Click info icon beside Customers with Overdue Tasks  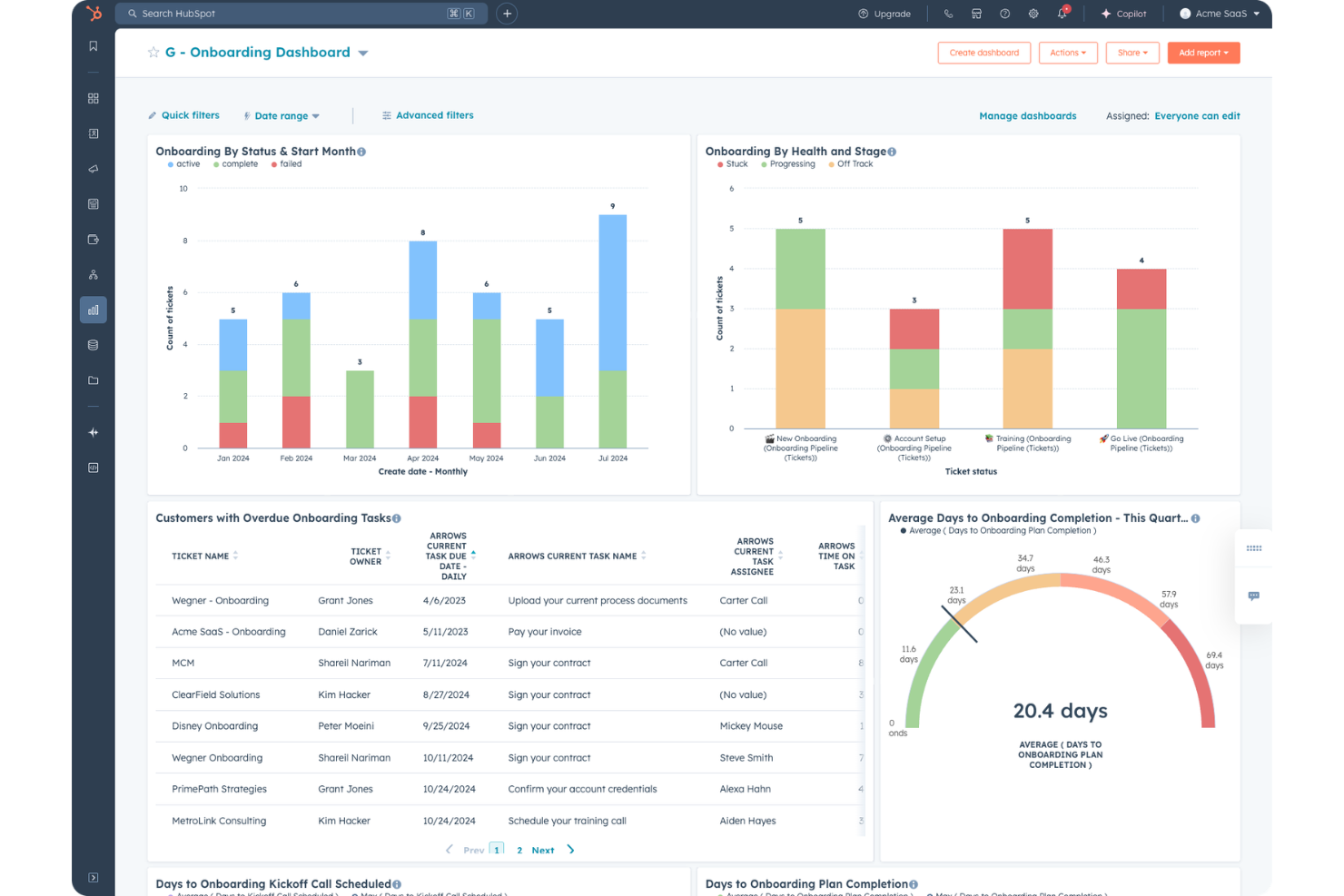397,518
